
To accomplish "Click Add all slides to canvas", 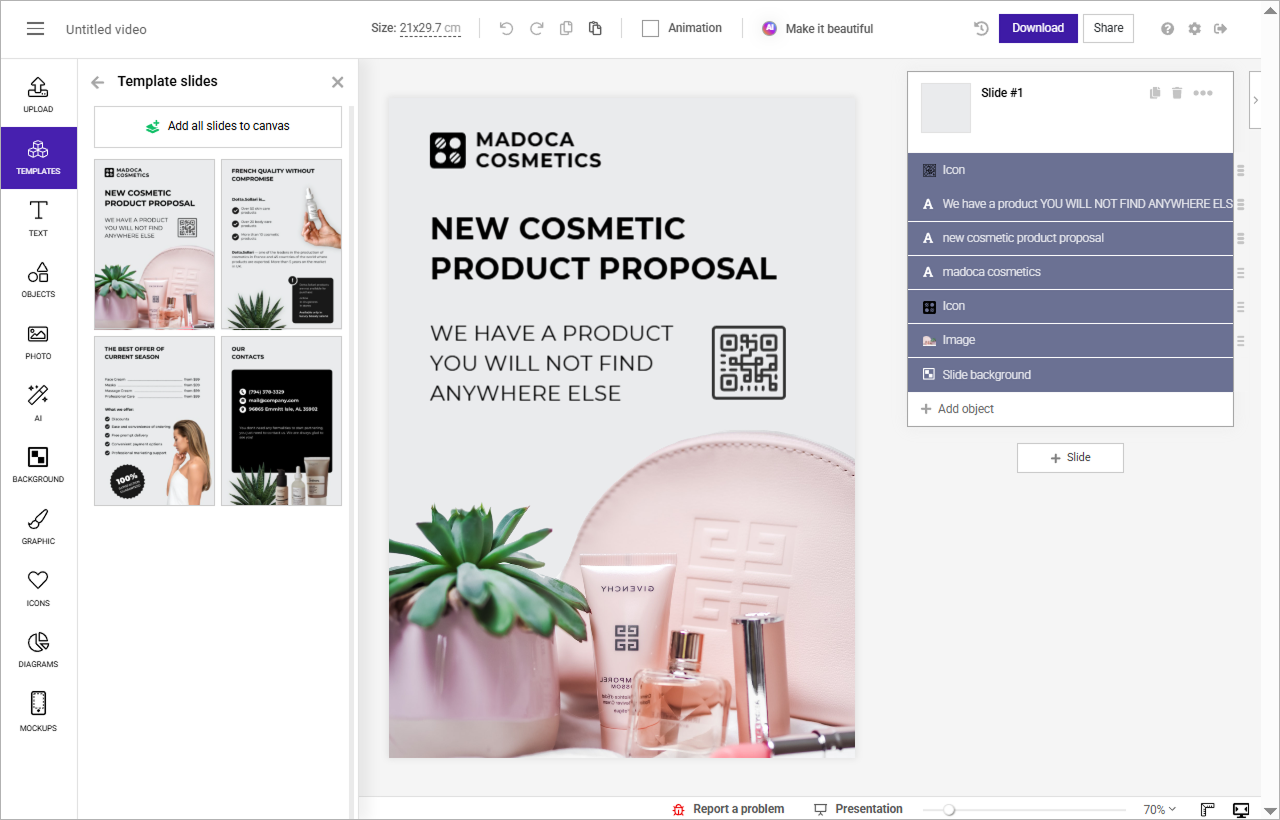I will [218, 127].
